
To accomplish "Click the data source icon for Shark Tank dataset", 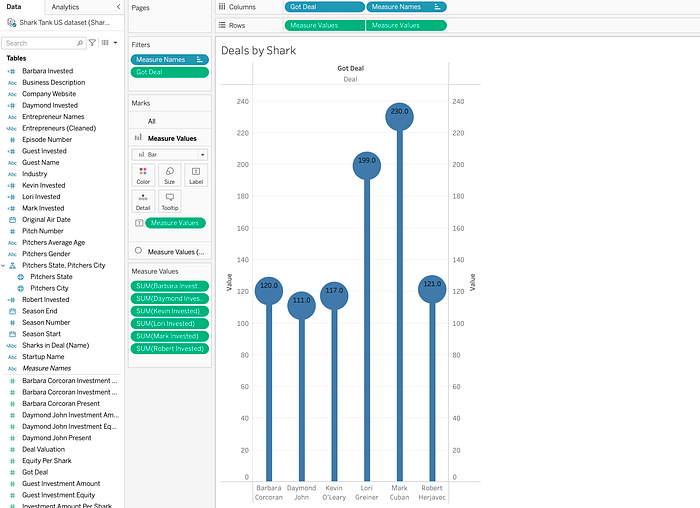I will click(12, 22).
